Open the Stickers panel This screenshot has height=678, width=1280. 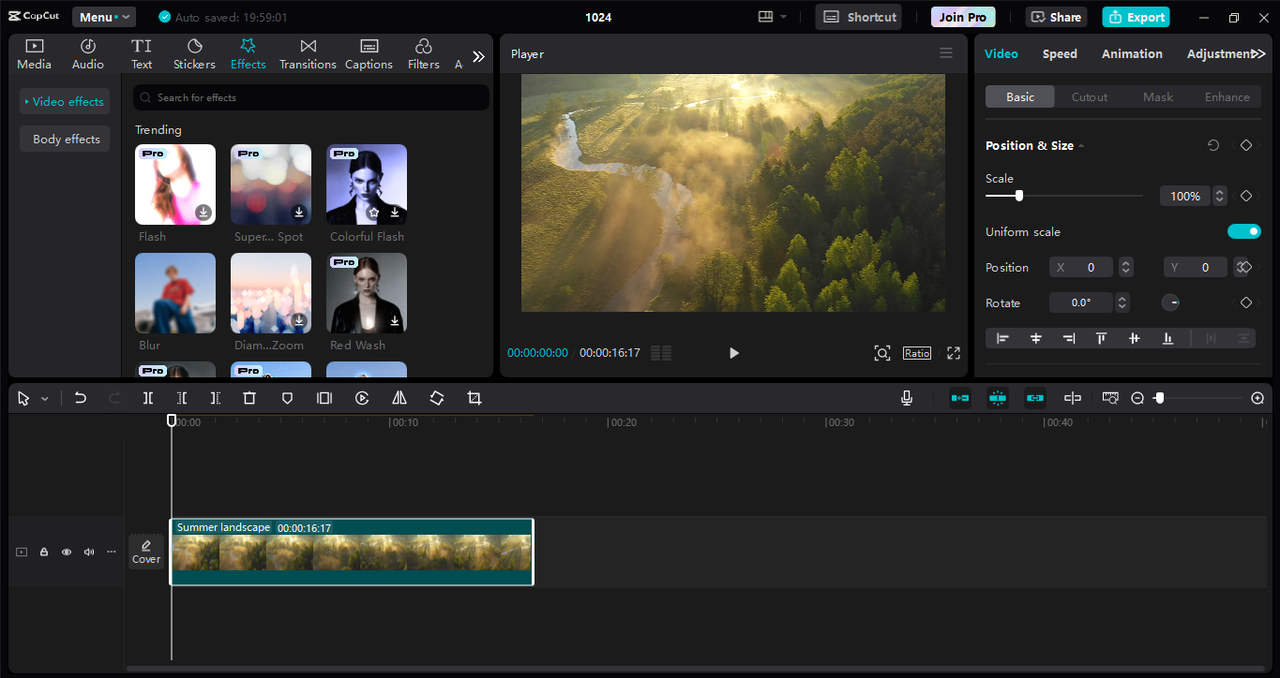(194, 54)
